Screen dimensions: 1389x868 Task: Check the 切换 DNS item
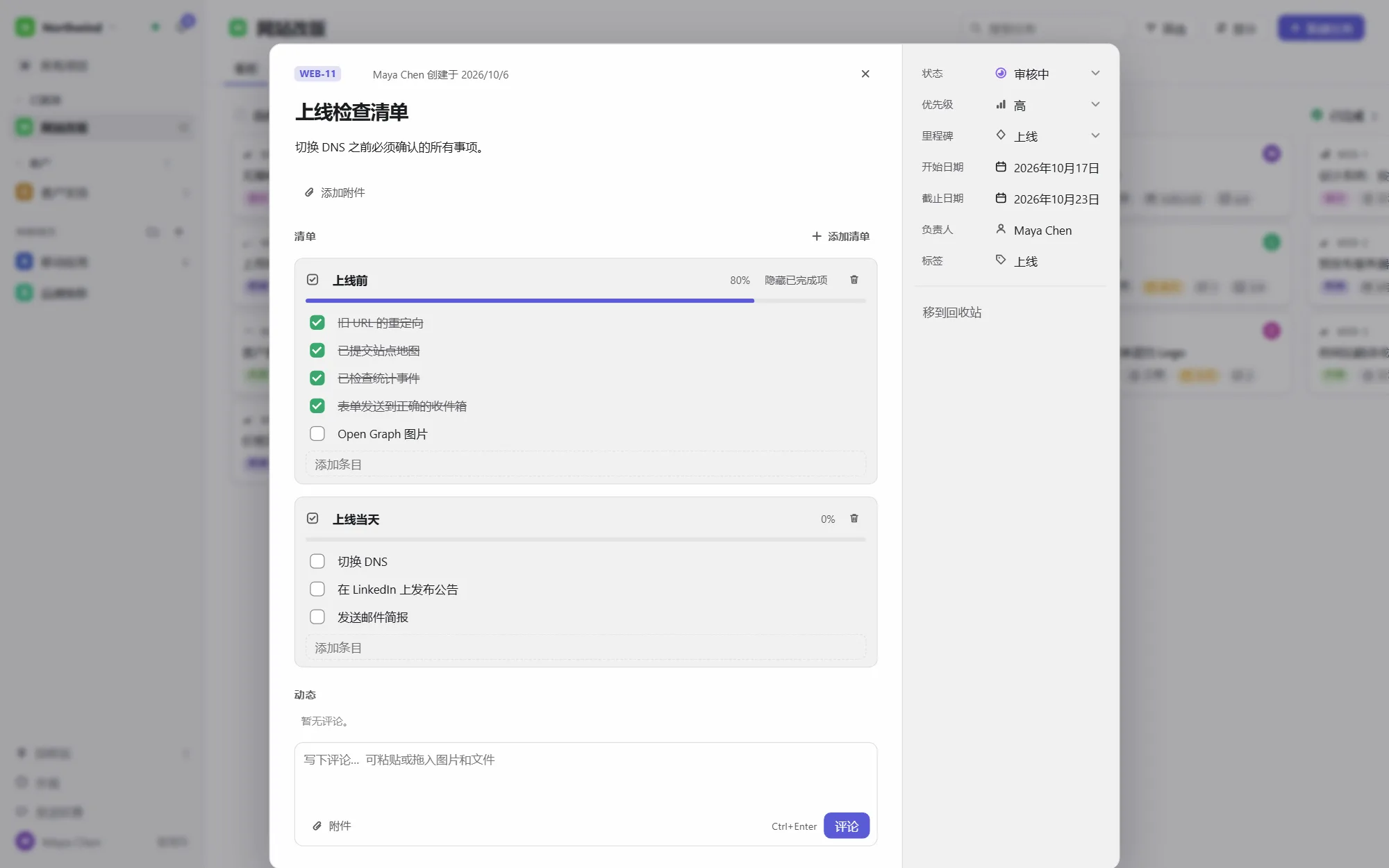click(x=317, y=561)
